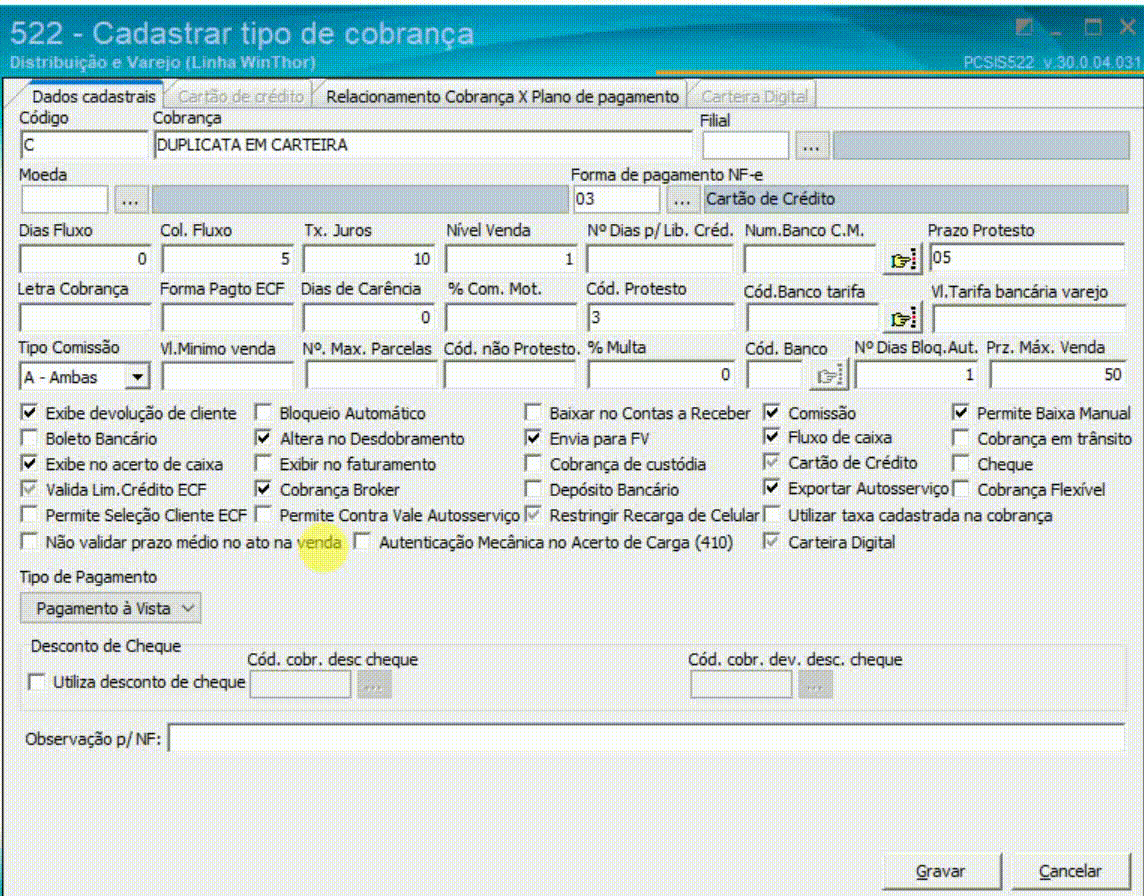Check Não validar prazo médio no ato na venda
This screenshot has height=896, width=1144.
(x=29, y=542)
